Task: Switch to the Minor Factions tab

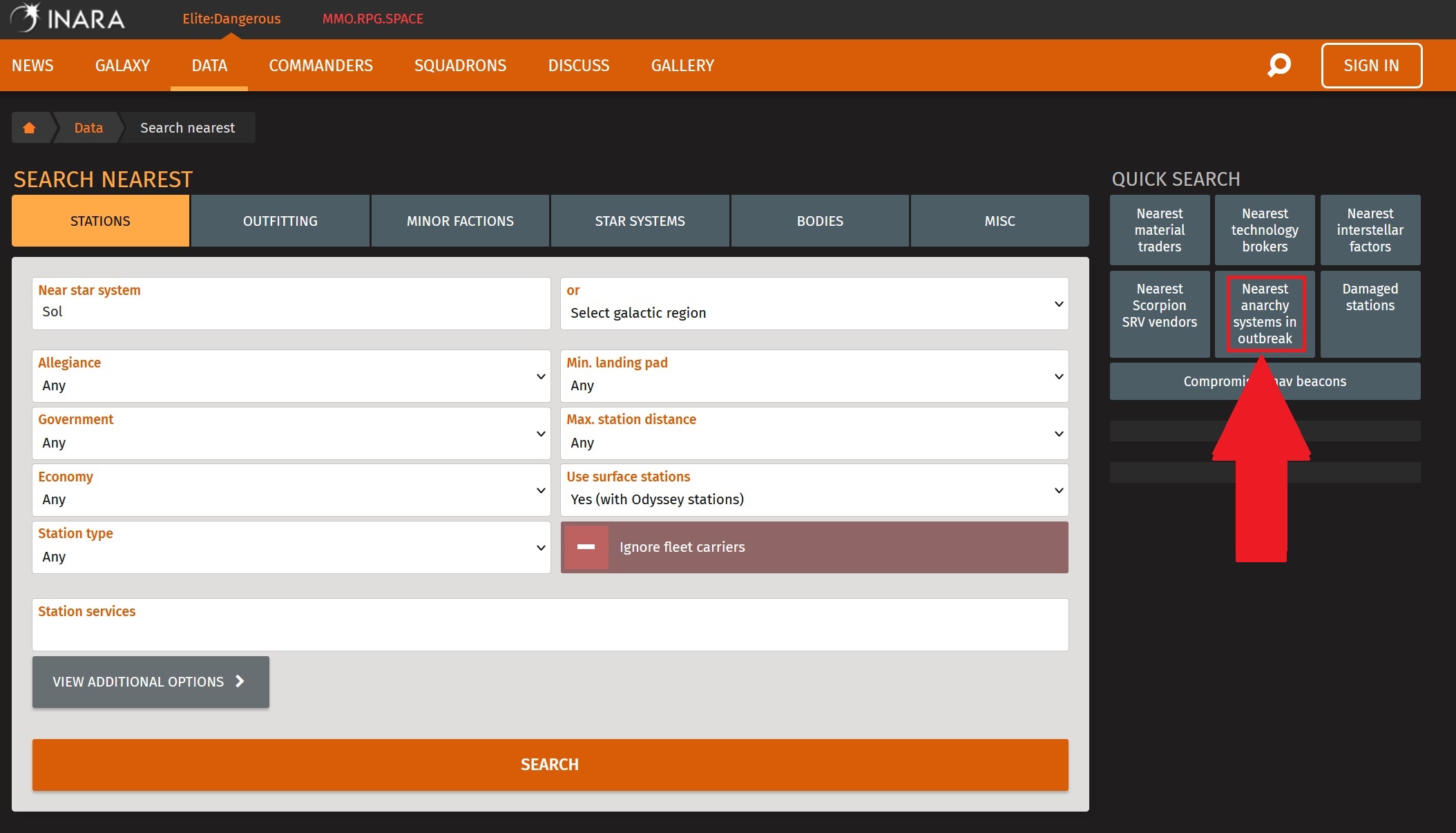Action: (x=460, y=221)
